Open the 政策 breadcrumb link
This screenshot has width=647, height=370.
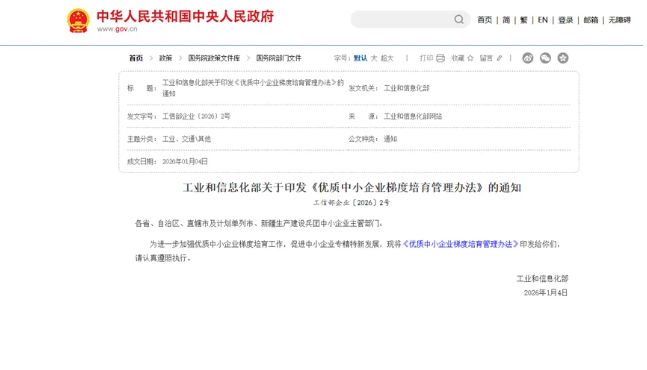pyautogui.click(x=165, y=58)
